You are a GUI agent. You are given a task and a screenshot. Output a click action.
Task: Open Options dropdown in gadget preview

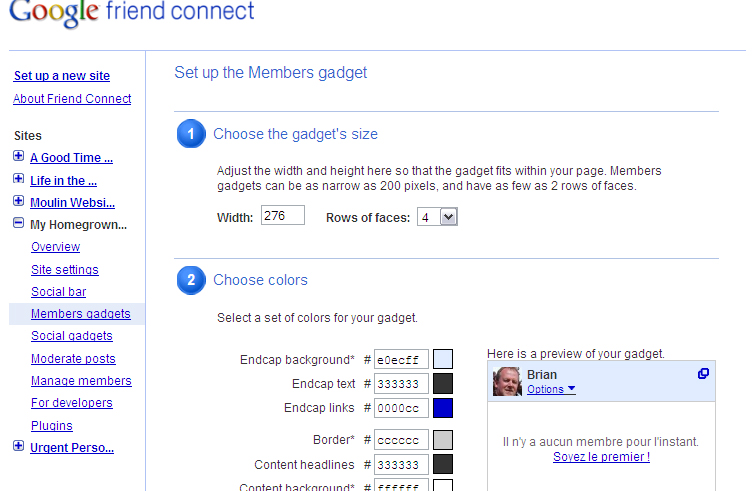pos(551,389)
